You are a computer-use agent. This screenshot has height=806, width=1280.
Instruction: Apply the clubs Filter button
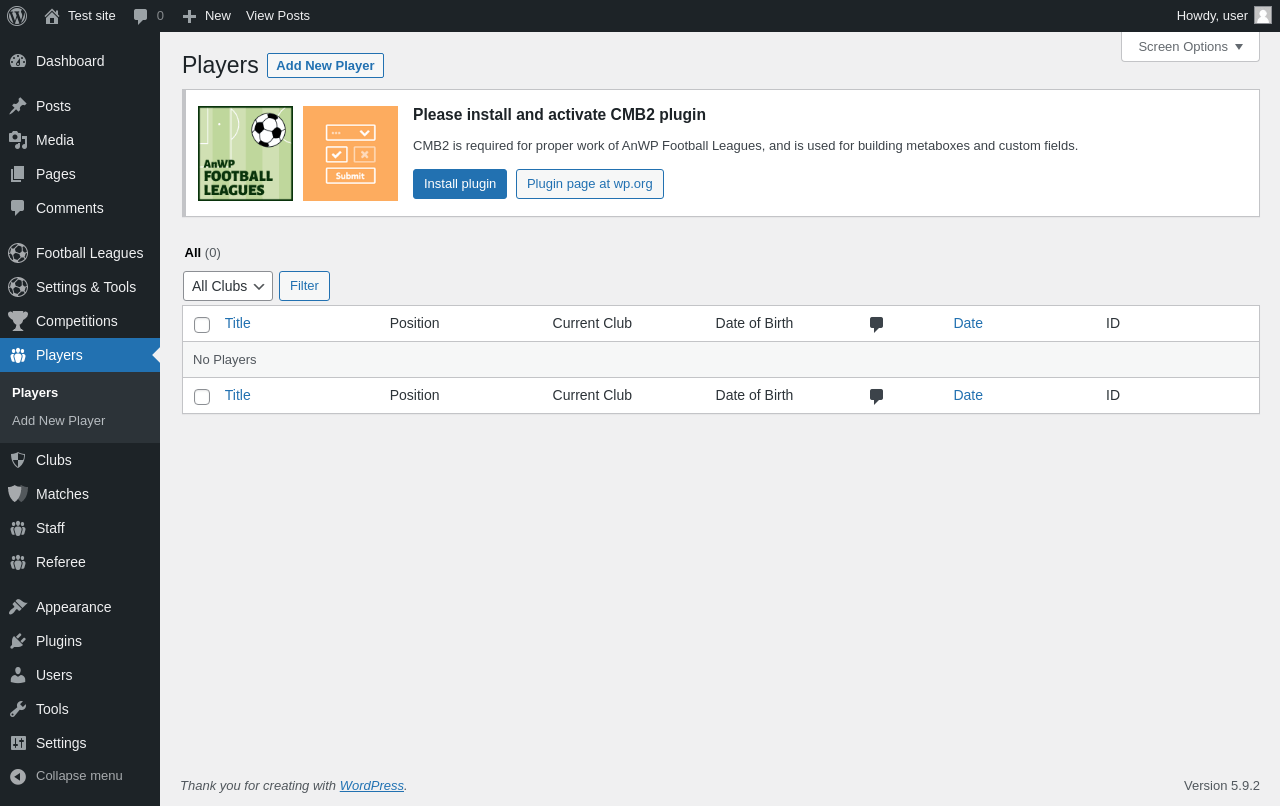pyautogui.click(x=304, y=286)
